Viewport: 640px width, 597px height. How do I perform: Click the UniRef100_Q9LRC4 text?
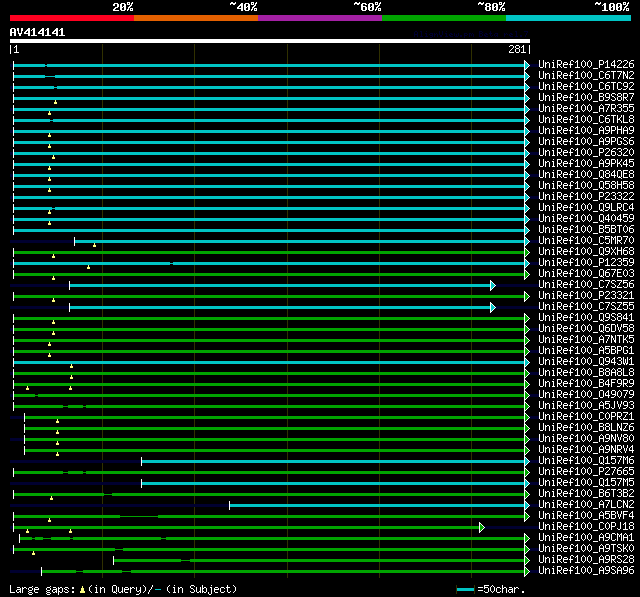coord(586,208)
